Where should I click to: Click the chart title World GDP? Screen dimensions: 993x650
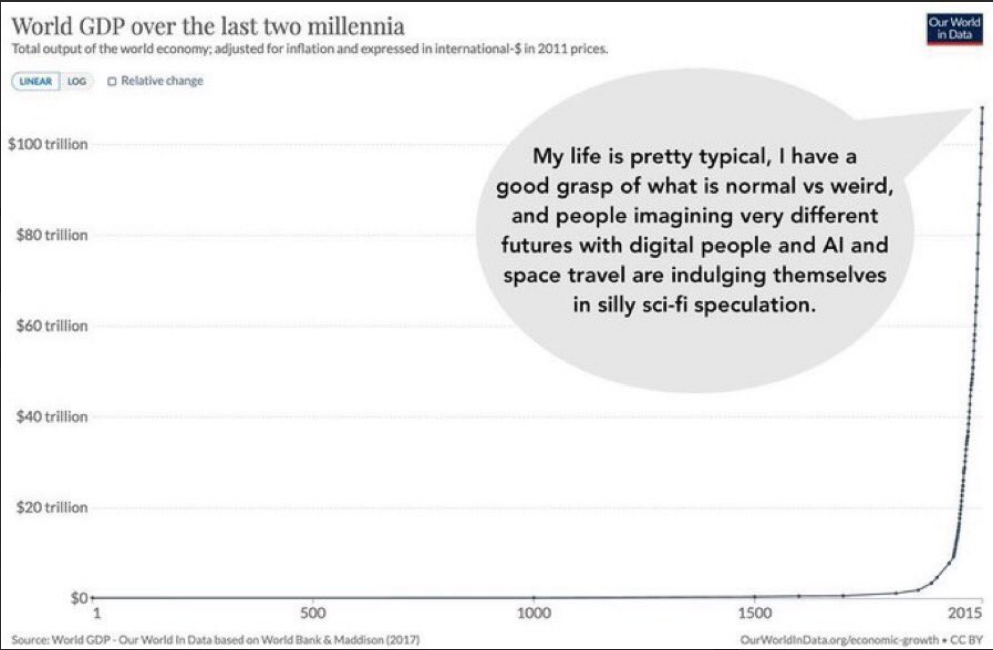[x=208, y=27]
